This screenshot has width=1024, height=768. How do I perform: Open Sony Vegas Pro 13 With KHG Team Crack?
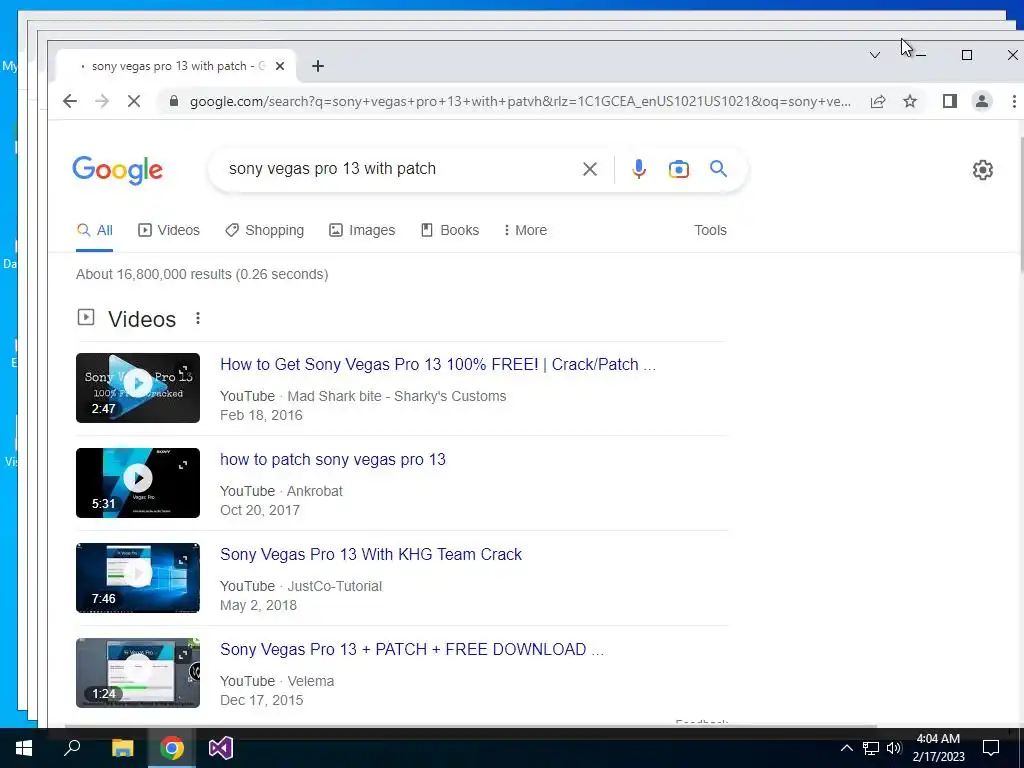[371, 554]
